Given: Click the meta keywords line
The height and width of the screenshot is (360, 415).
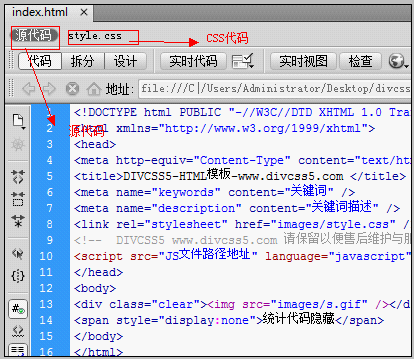Looking at the screenshot, I should point(214,192).
